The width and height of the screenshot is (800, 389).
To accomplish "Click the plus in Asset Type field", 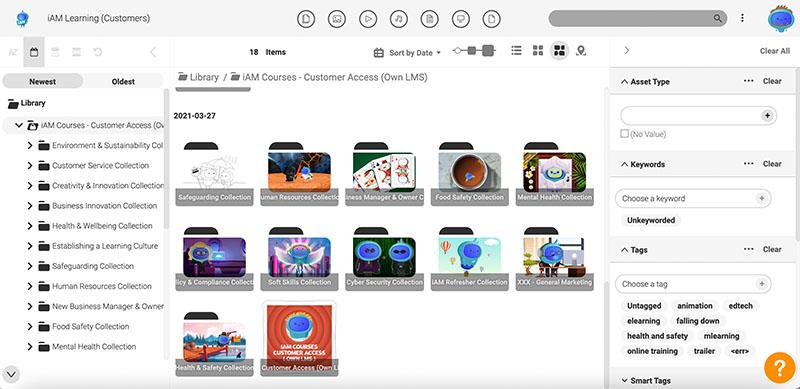I will [x=767, y=116].
